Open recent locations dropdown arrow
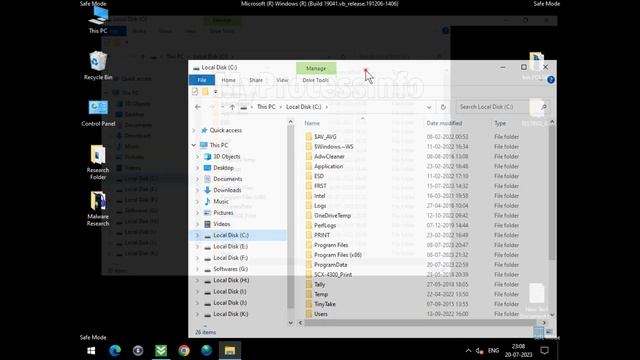The height and width of the screenshot is (360, 640). [x=222, y=107]
